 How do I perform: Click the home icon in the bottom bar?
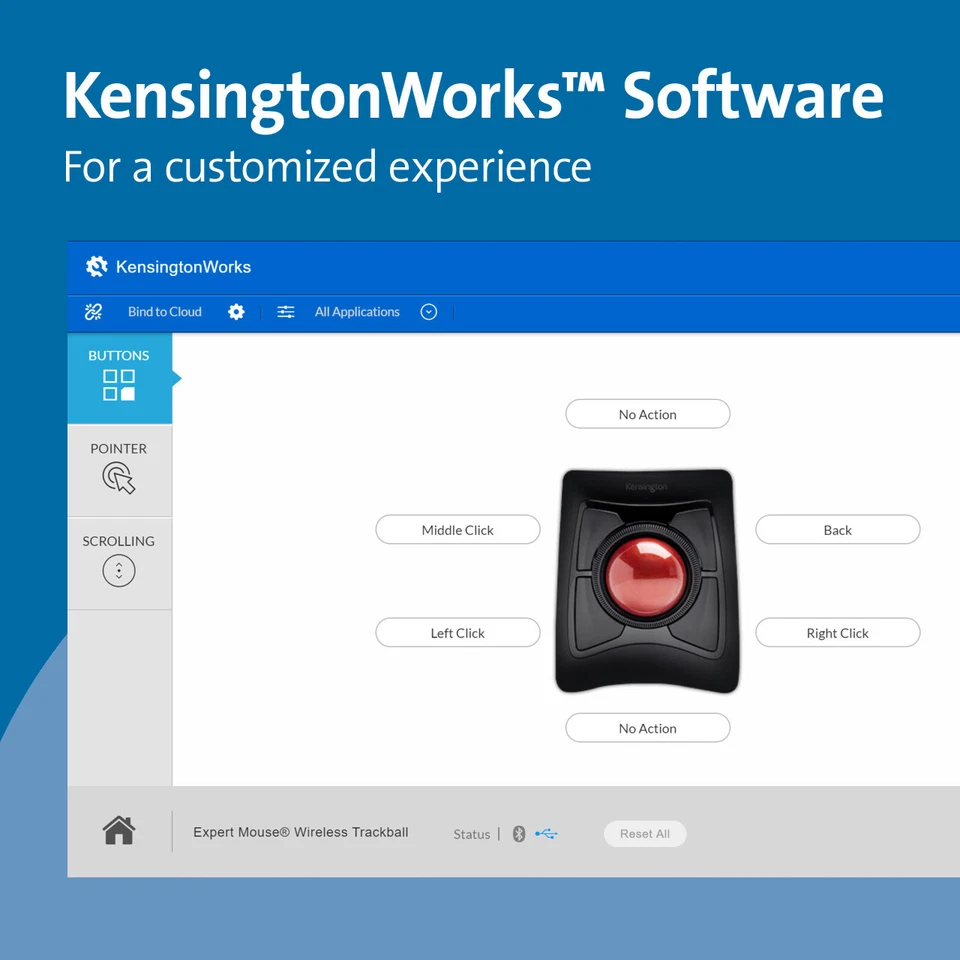119,830
